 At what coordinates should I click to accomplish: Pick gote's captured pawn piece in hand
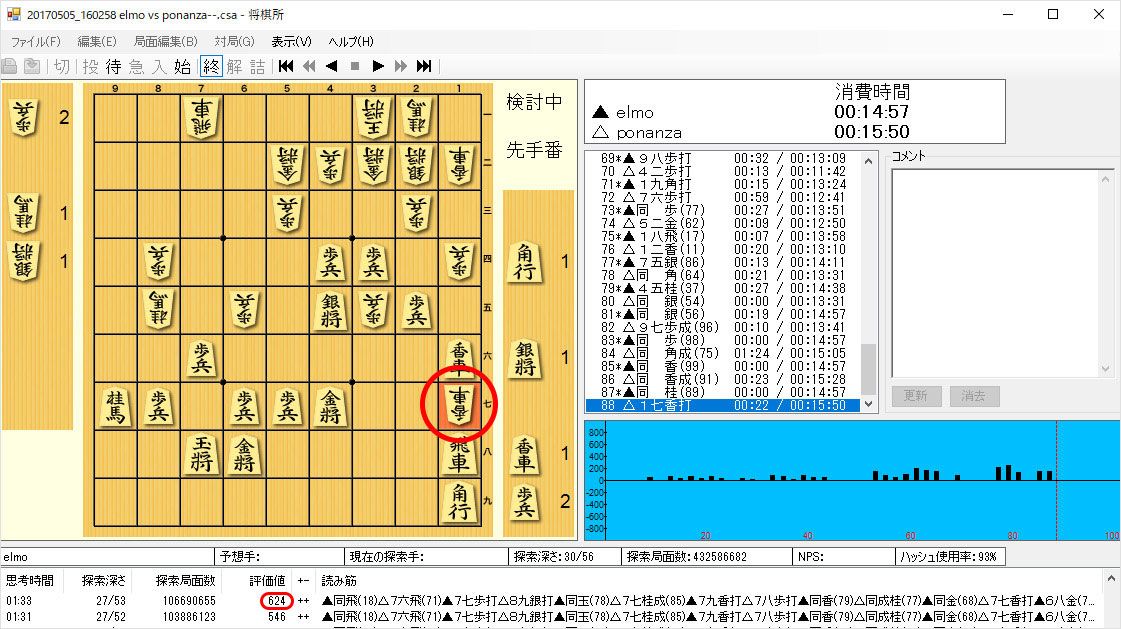coord(24,117)
